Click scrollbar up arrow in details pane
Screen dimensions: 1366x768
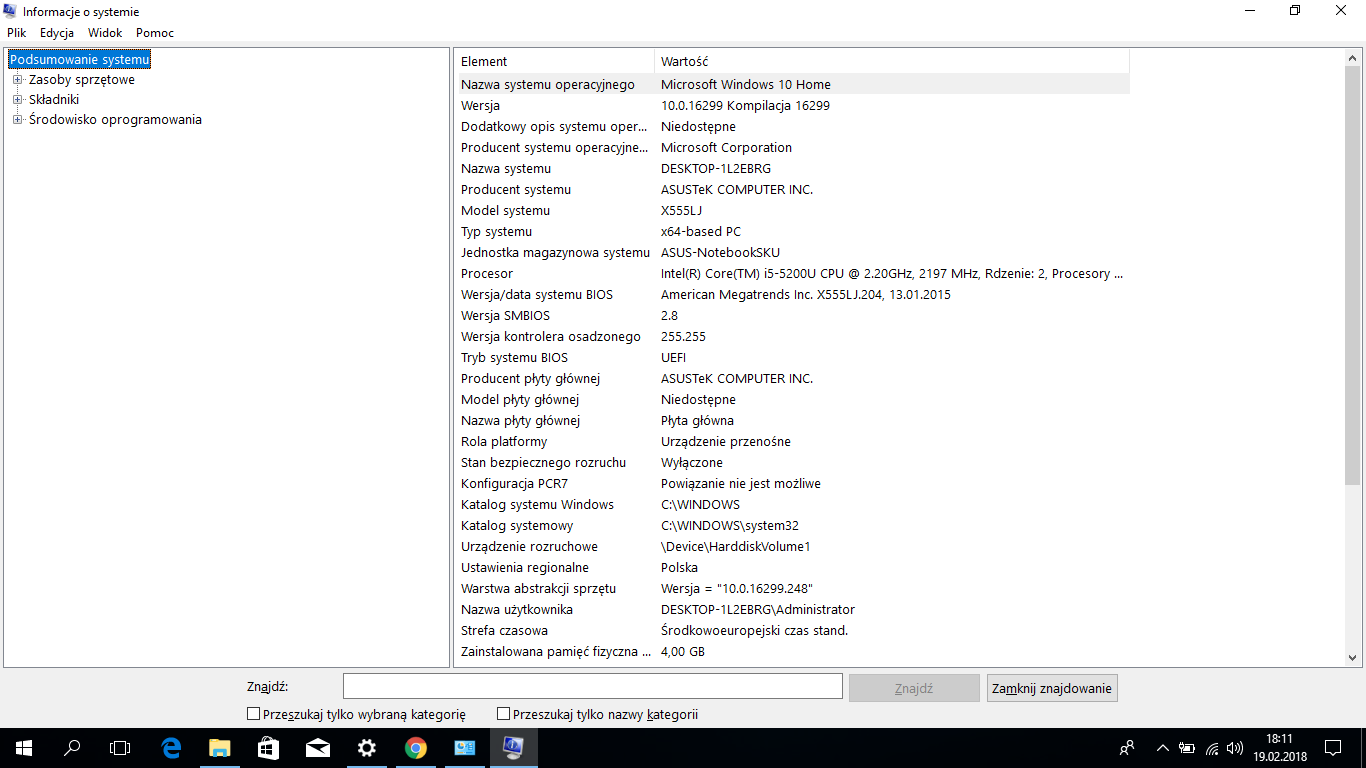tap(1352, 58)
